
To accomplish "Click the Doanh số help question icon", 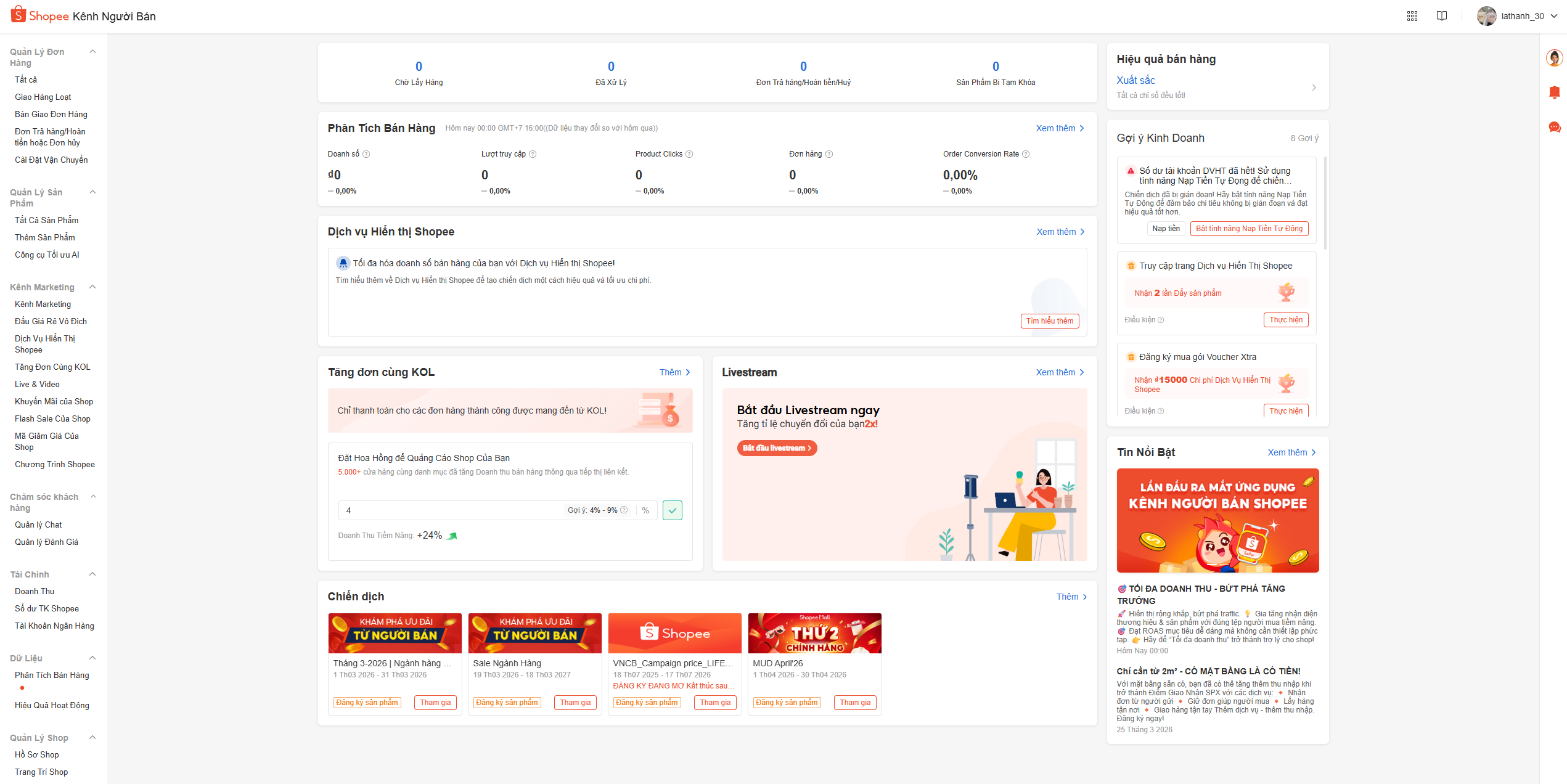I will (366, 154).
